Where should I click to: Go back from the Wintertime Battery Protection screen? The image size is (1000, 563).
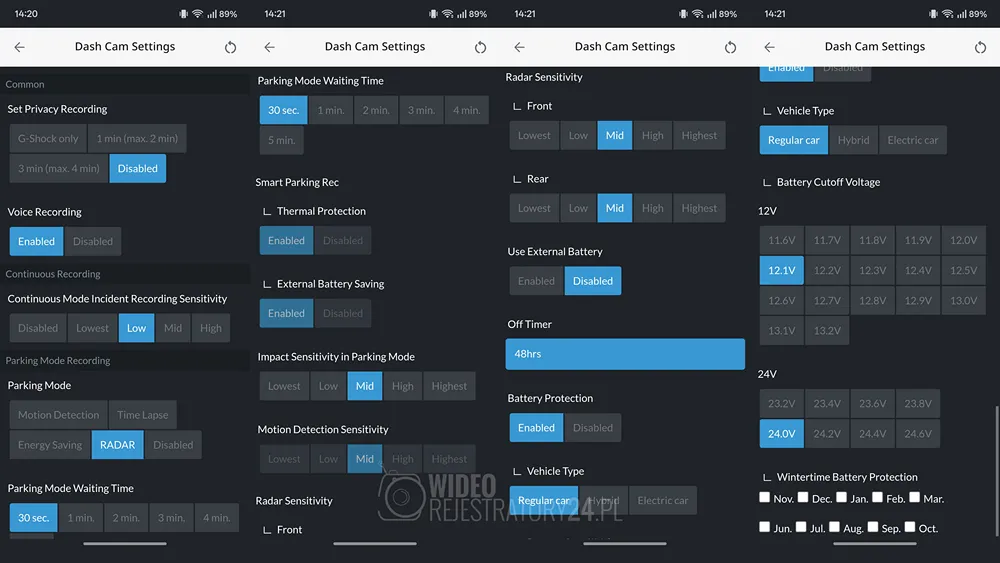769,47
